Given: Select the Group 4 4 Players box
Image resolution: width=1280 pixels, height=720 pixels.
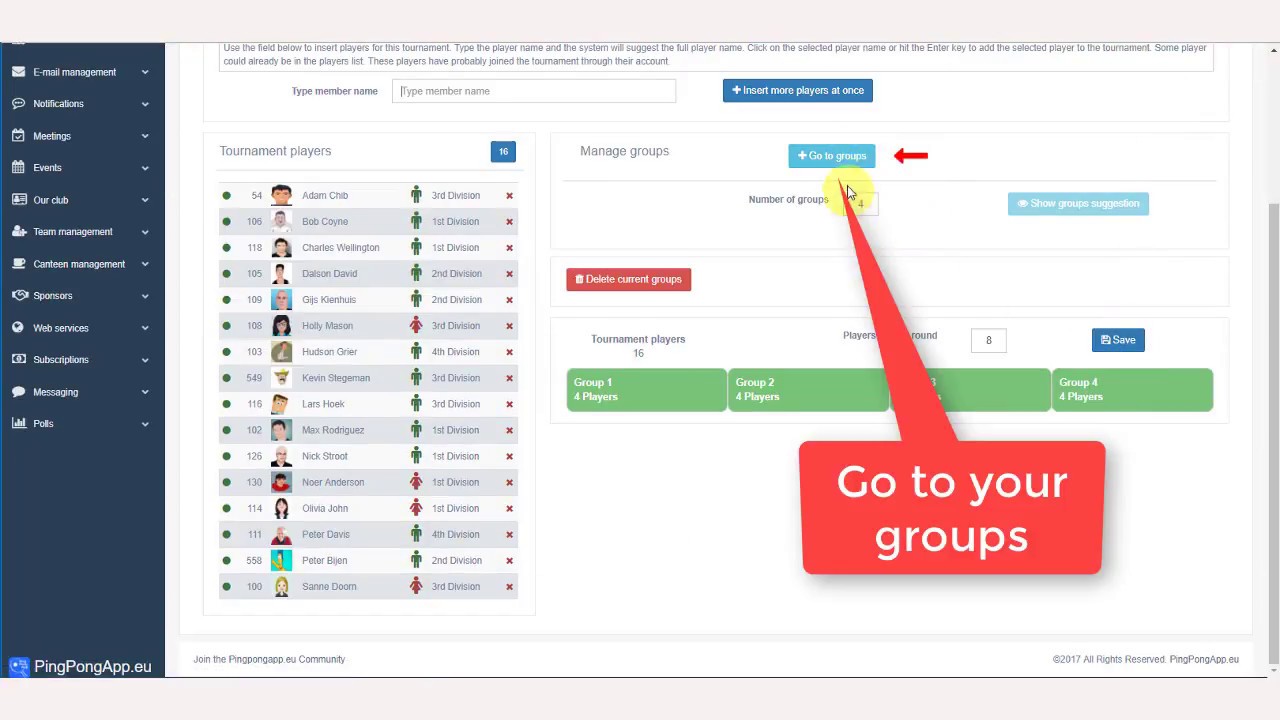Looking at the screenshot, I should (1132, 390).
